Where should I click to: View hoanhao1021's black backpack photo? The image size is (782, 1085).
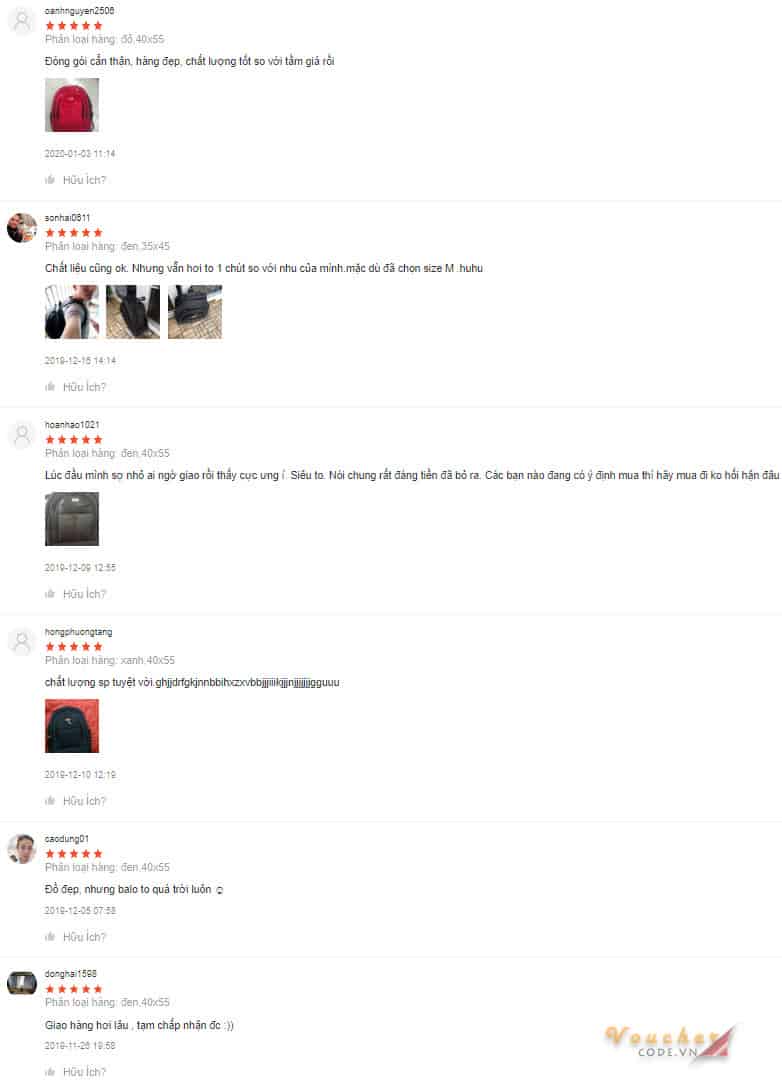72,518
